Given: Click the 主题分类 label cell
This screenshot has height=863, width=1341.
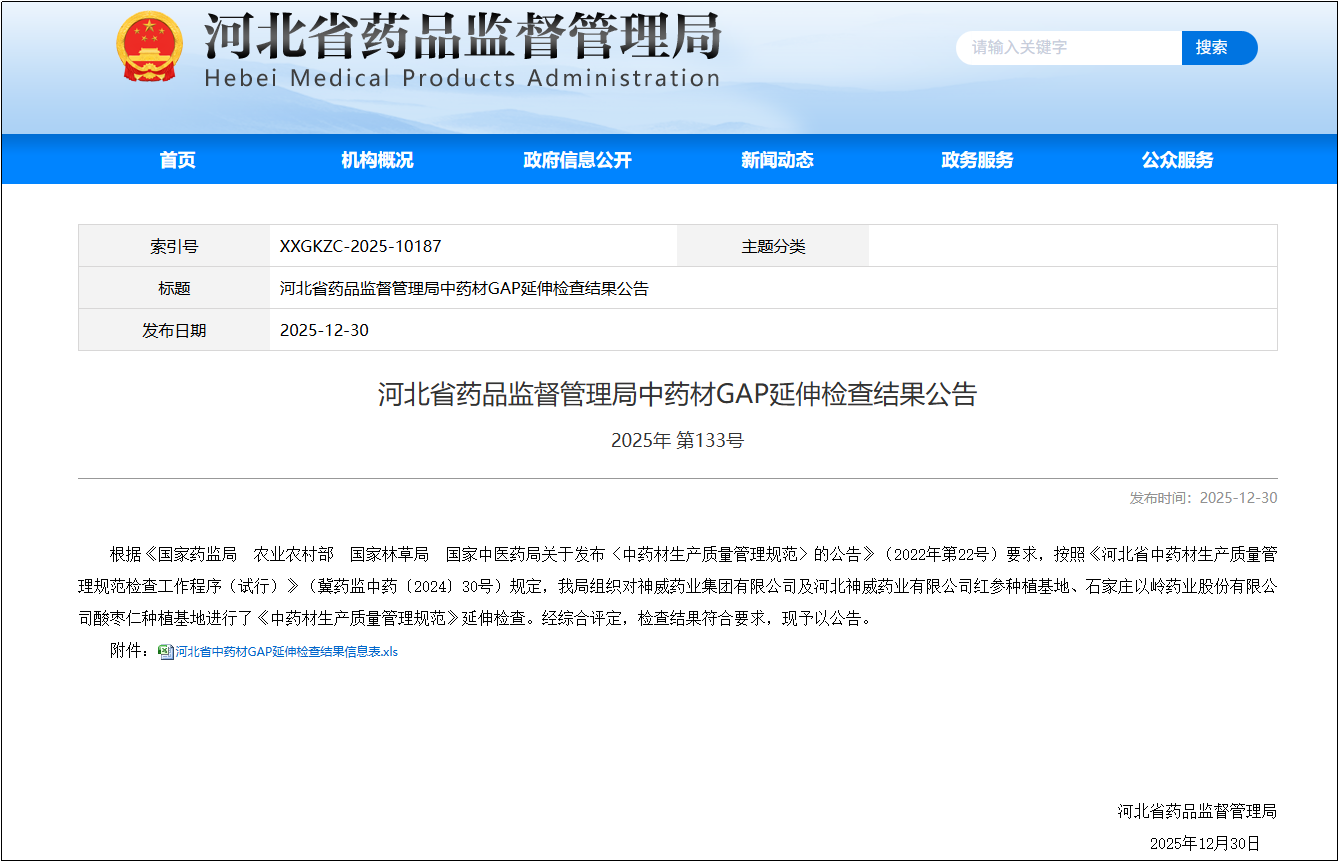Looking at the screenshot, I should (772, 246).
